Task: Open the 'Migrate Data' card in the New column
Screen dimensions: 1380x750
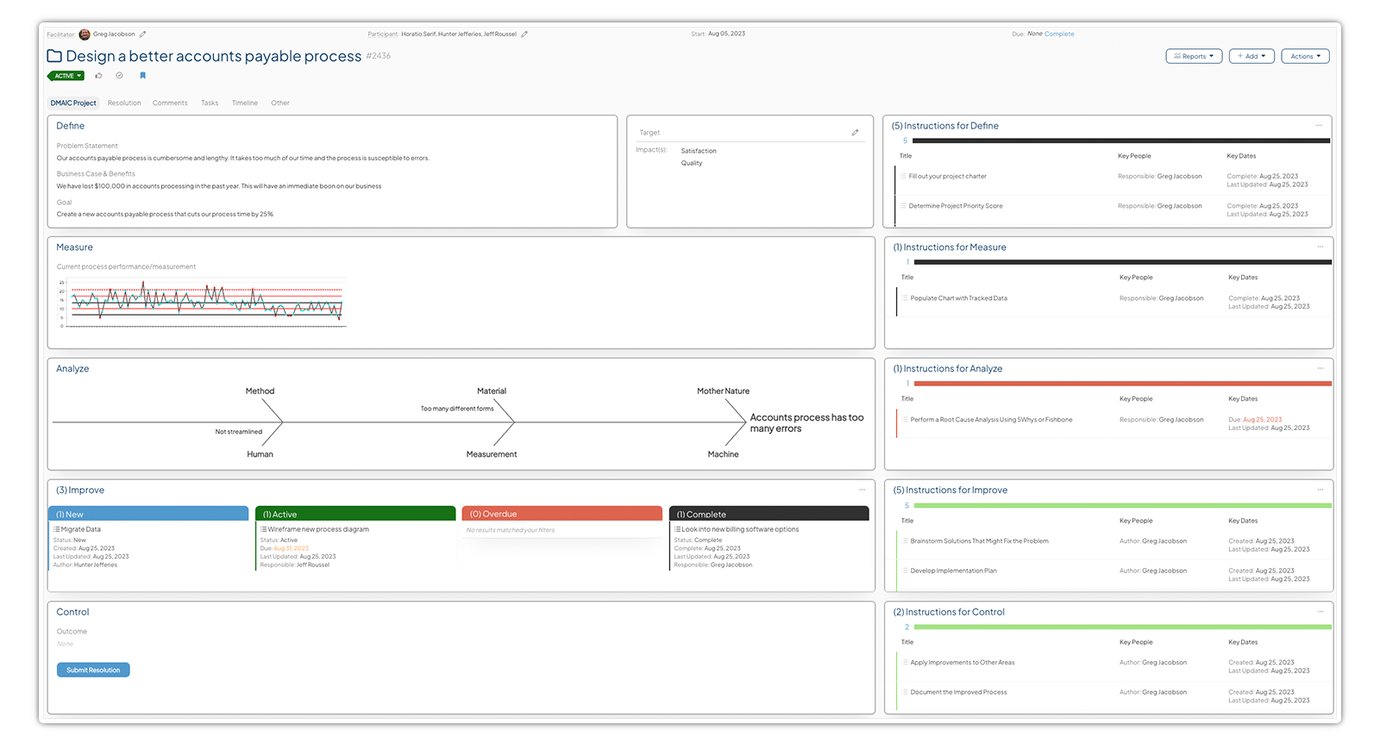Action: point(80,529)
